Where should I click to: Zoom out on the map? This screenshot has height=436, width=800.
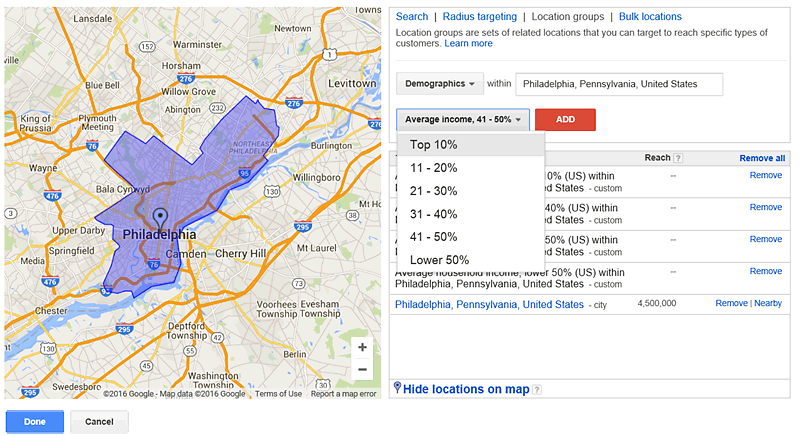click(x=362, y=370)
